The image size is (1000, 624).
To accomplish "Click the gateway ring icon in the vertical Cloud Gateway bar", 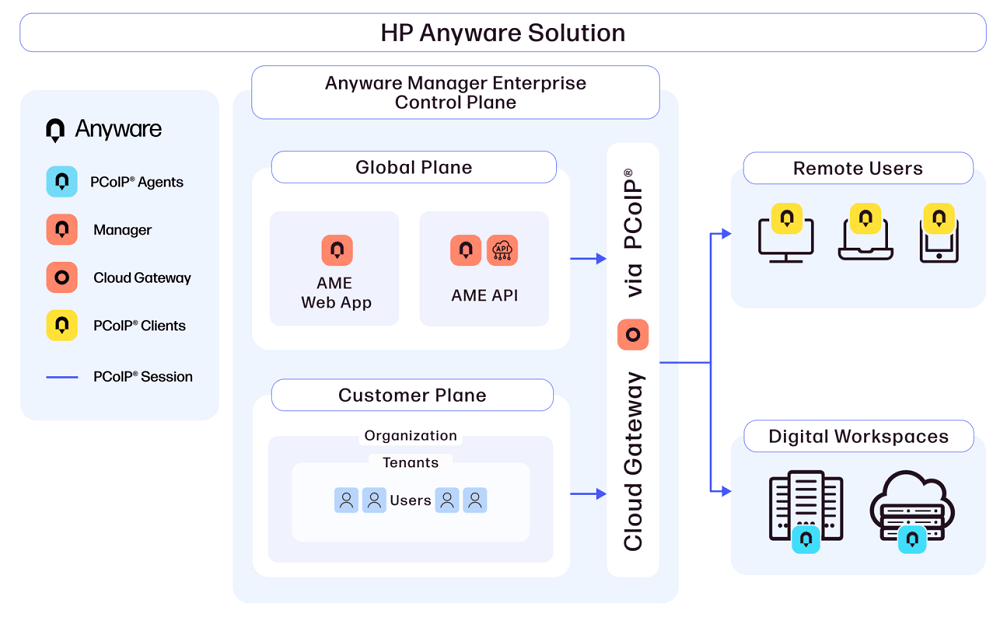I will click(x=633, y=335).
